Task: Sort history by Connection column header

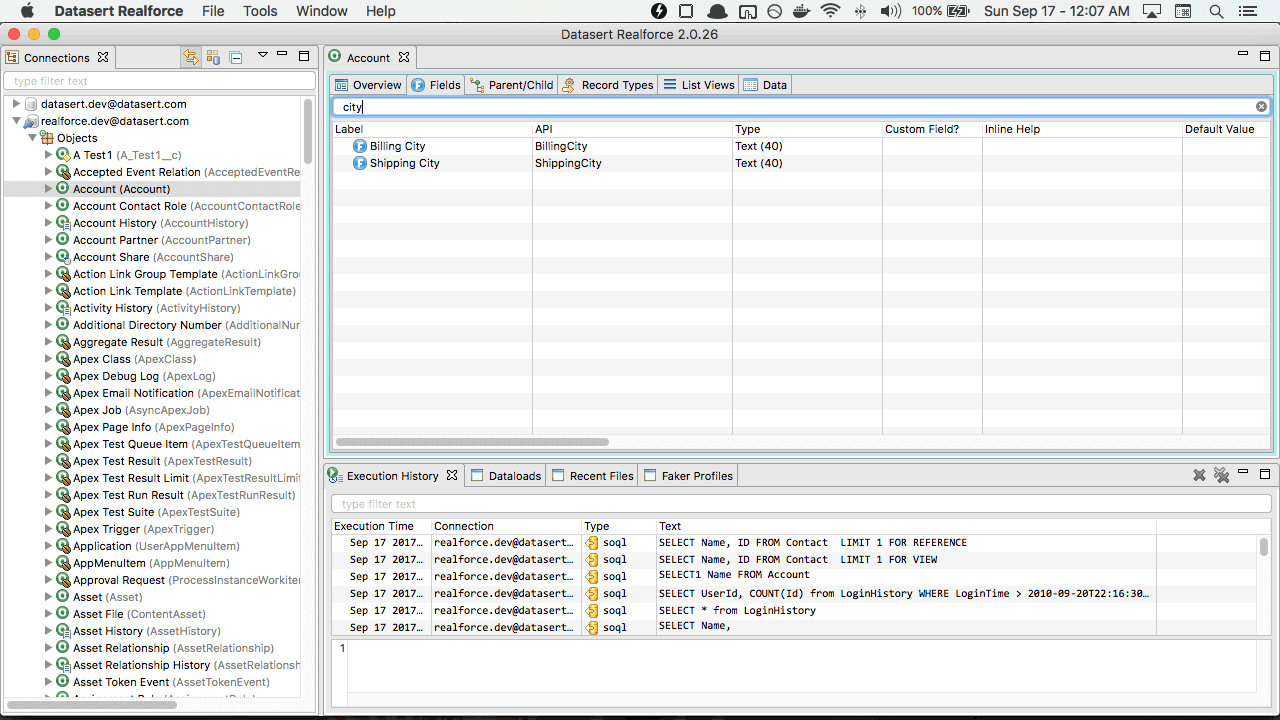Action: pos(506,526)
